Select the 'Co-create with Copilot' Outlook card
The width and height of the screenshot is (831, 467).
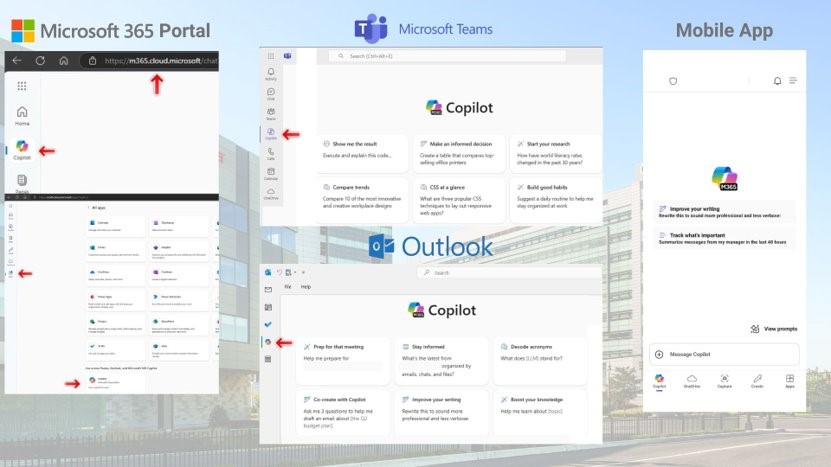point(343,412)
